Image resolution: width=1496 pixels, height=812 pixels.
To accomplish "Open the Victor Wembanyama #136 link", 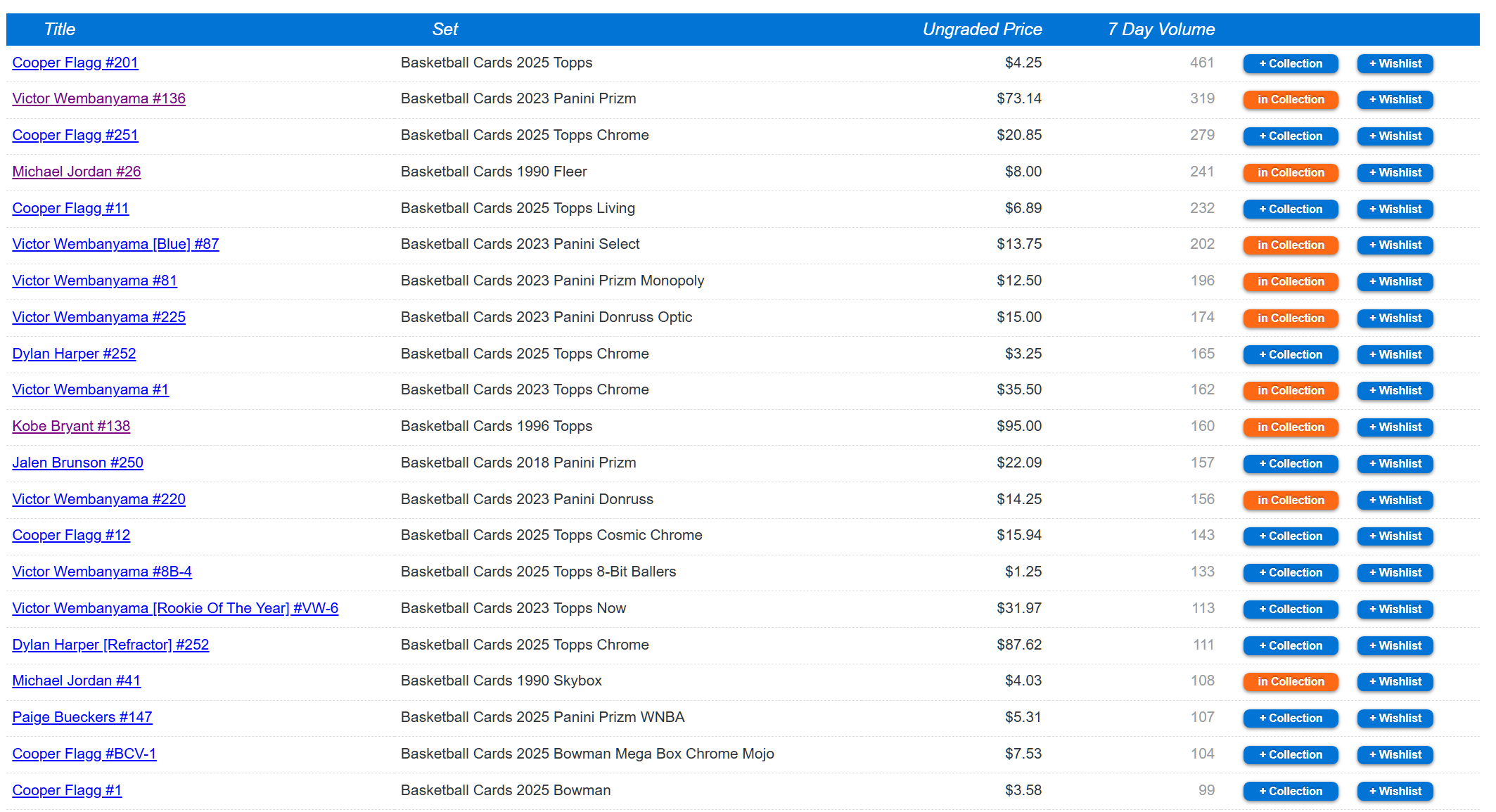I will [99, 98].
